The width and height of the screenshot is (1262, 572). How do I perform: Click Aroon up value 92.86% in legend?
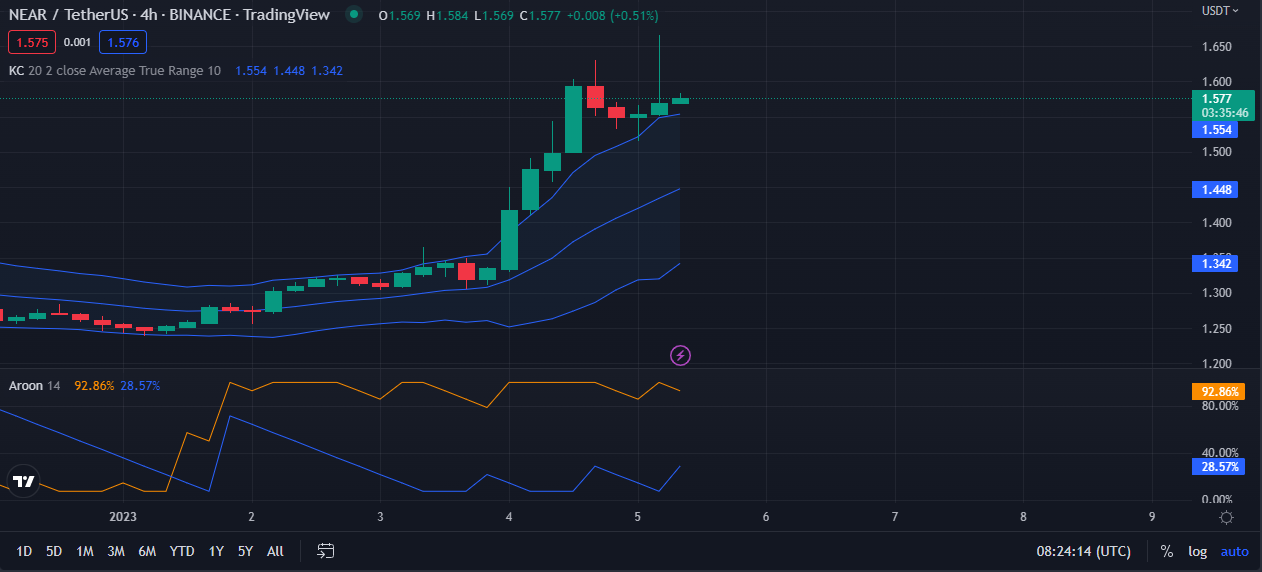[x=93, y=385]
